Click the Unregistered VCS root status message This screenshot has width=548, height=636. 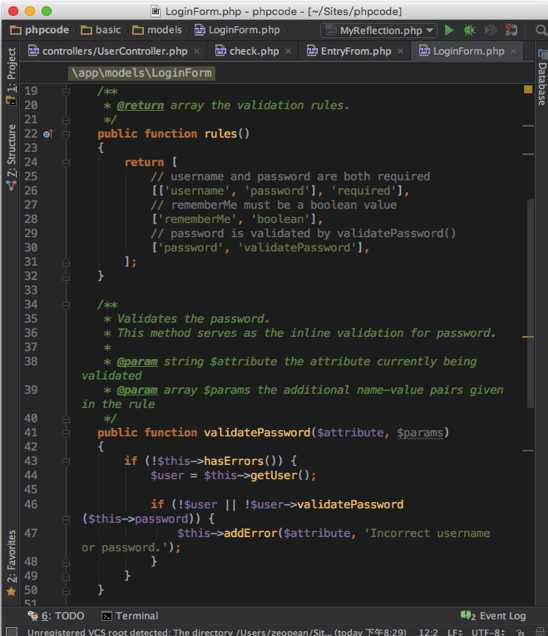[217, 632]
